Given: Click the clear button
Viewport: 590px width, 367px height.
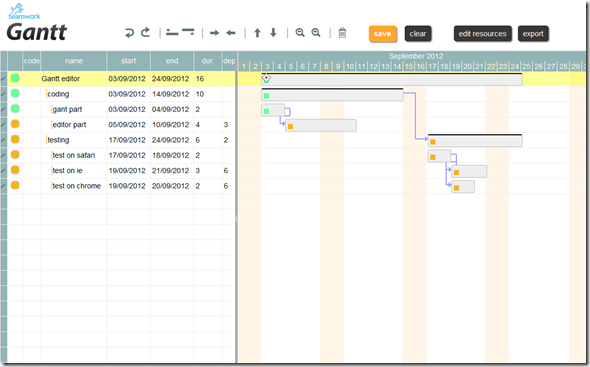Looking at the screenshot, I should [x=418, y=34].
